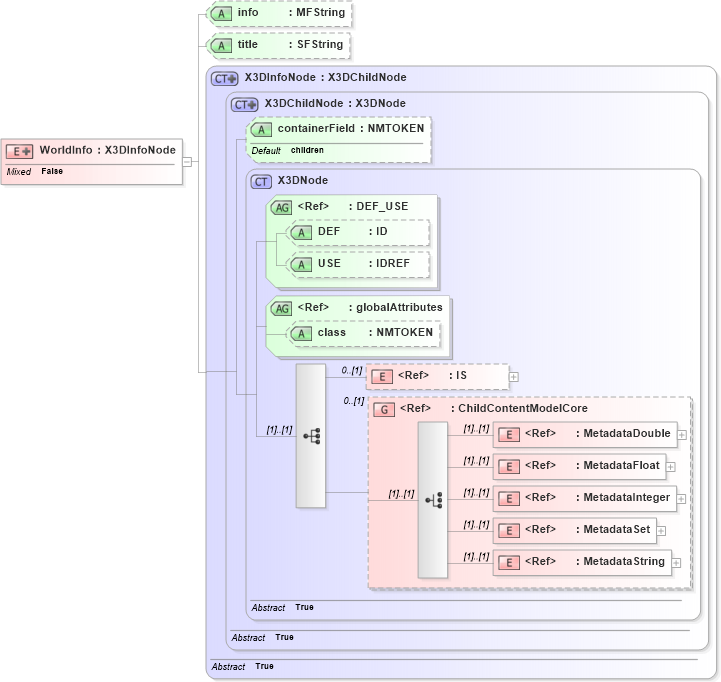Click the E icon of MetadataDouble

[509, 435]
